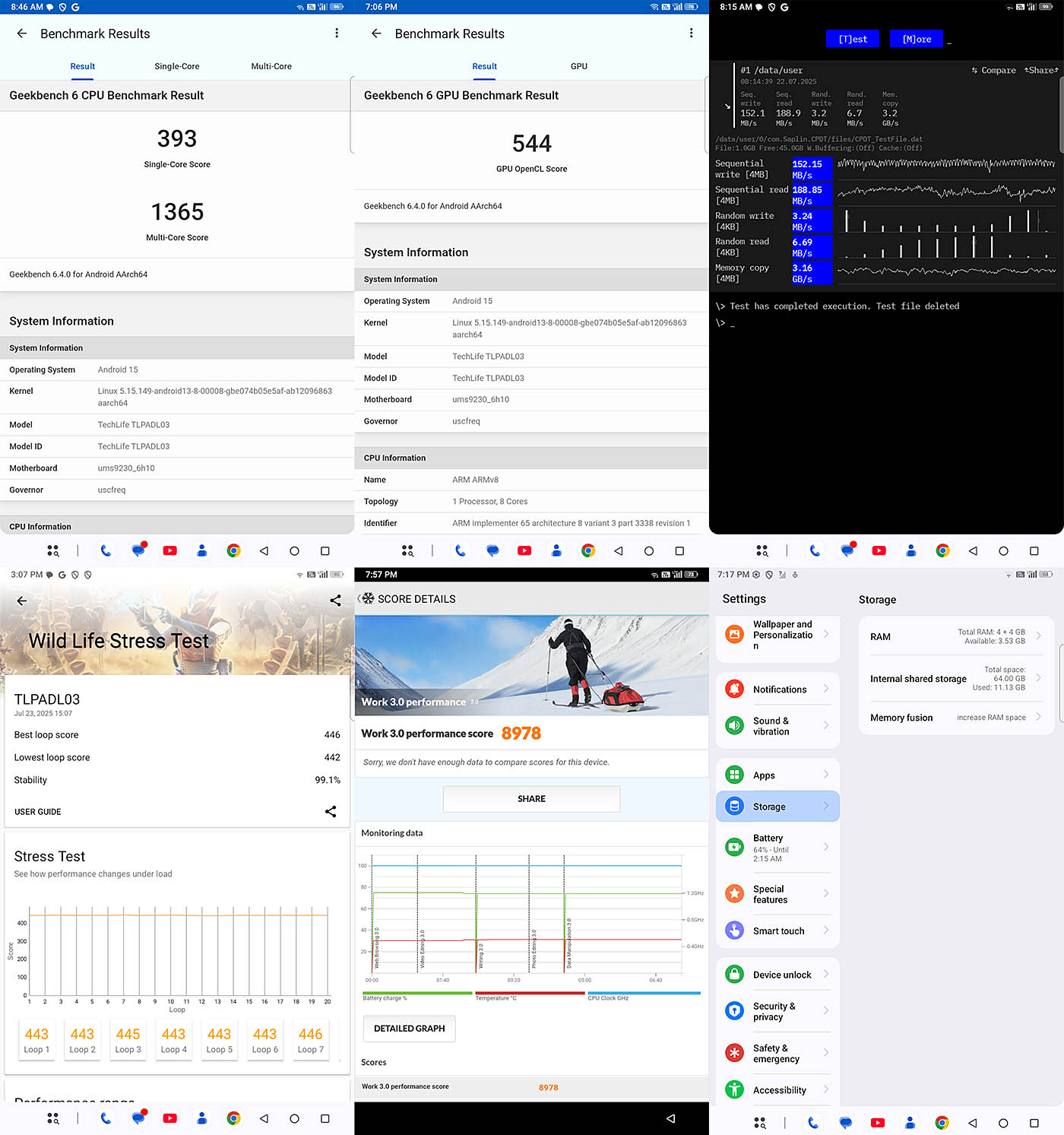
Task: Switch to Single-Core tab in Geekbench
Action: 177,66
